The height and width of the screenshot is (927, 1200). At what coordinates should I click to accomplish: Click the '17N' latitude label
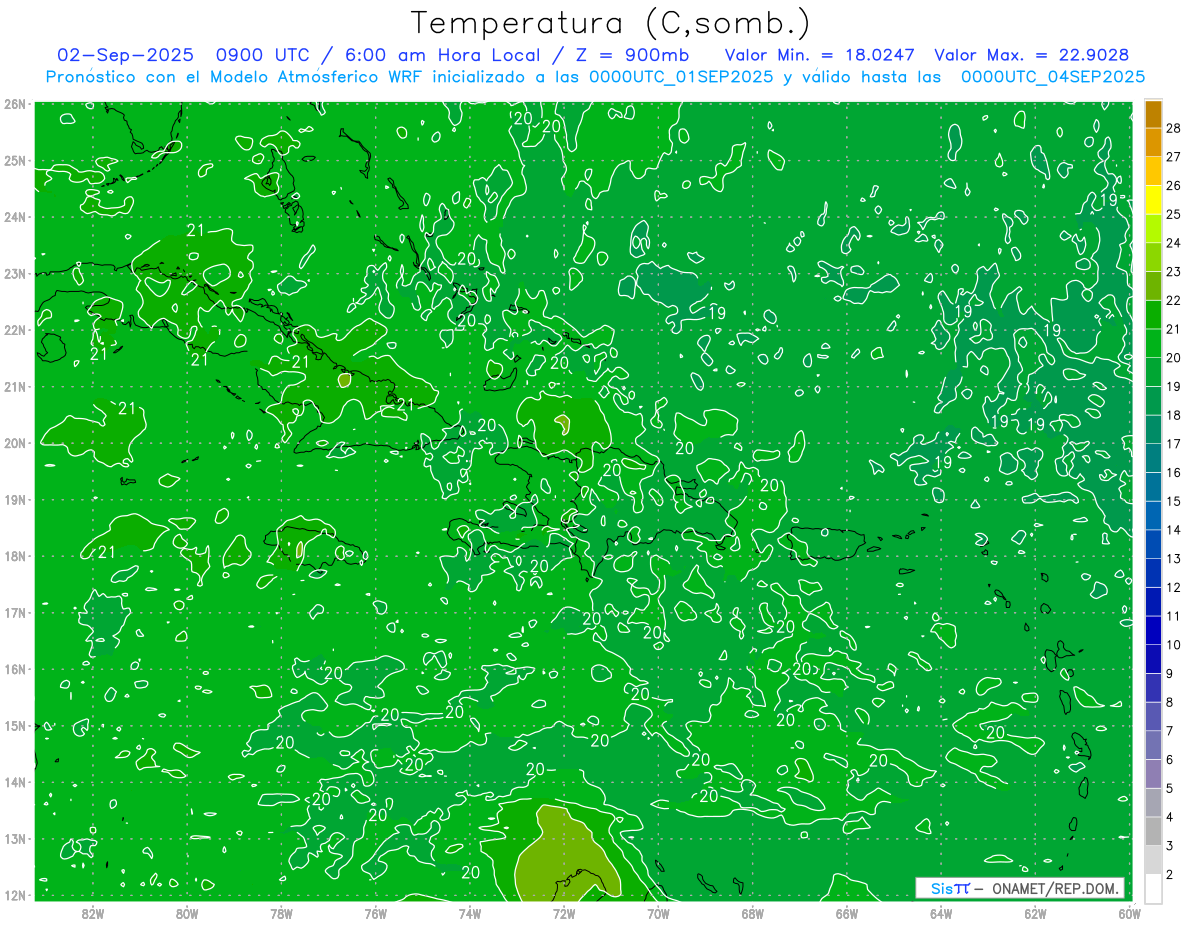[14, 612]
